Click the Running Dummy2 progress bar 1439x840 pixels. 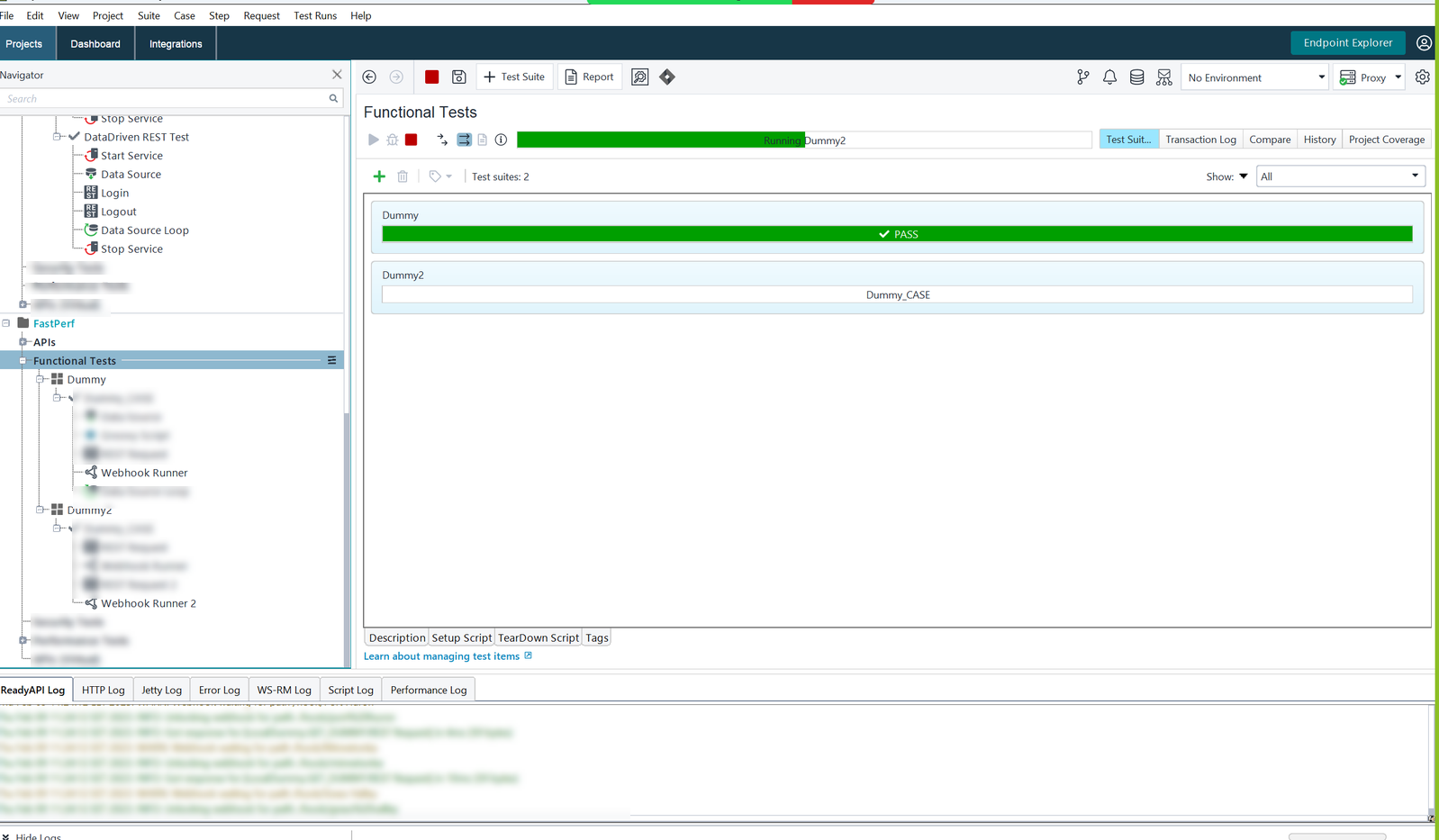pyautogui.click(x=804, y=140)
